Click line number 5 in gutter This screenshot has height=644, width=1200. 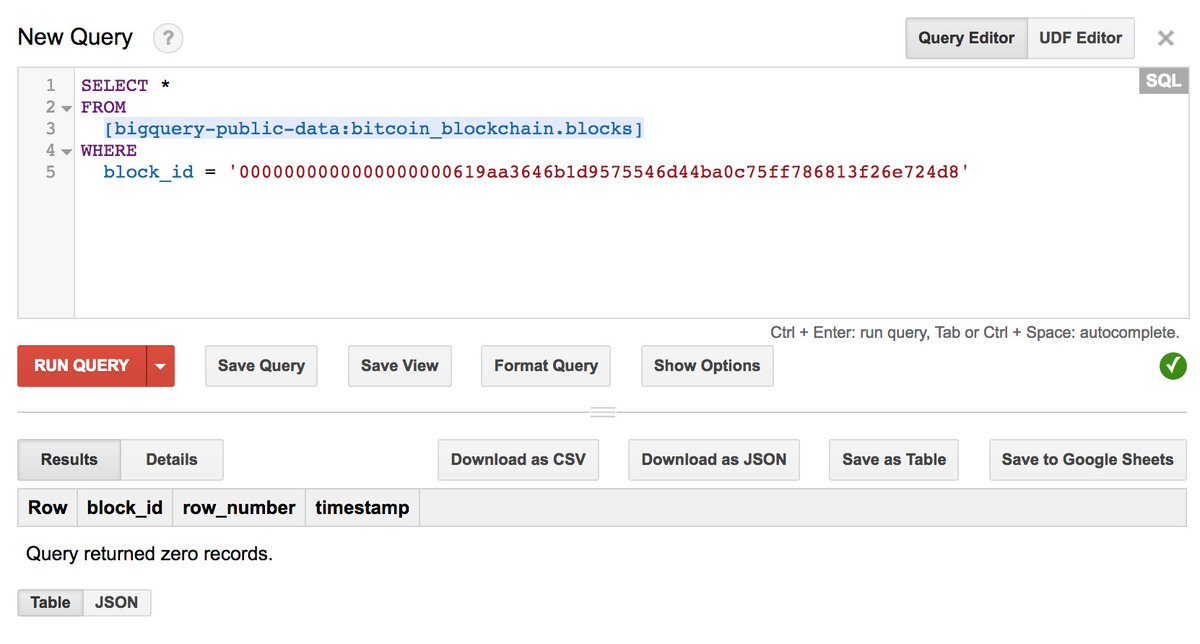pyautogui.click(x=50, y=173)
